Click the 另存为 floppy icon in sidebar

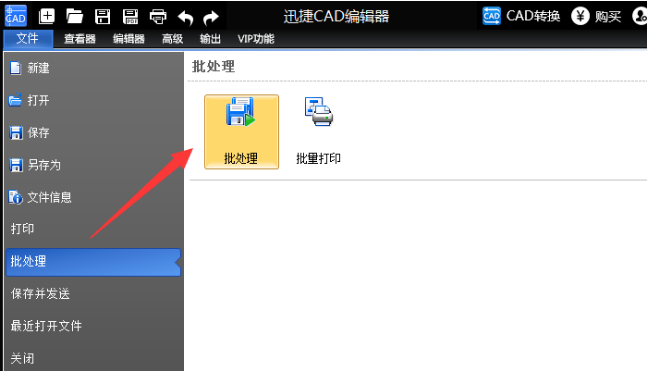pos(16,165)
